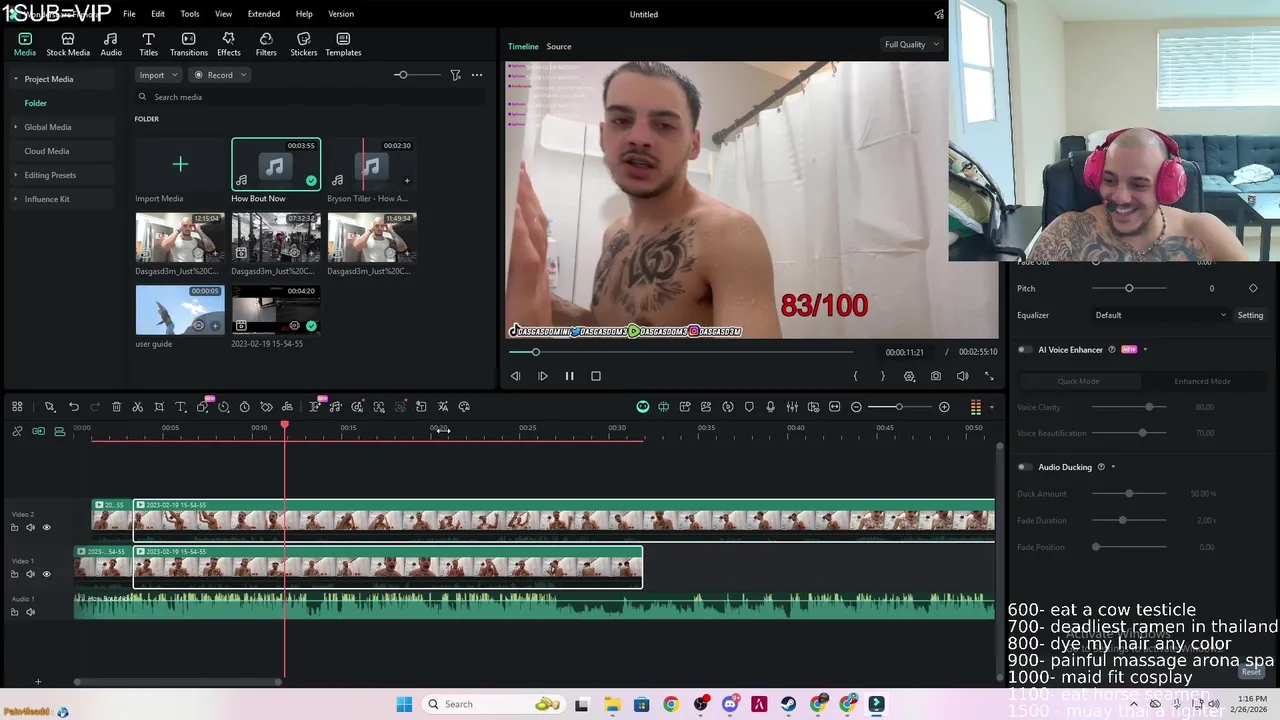1280x720 pixels.
Task: Open the speed clock tool
Action: click(x=244, y=407)
